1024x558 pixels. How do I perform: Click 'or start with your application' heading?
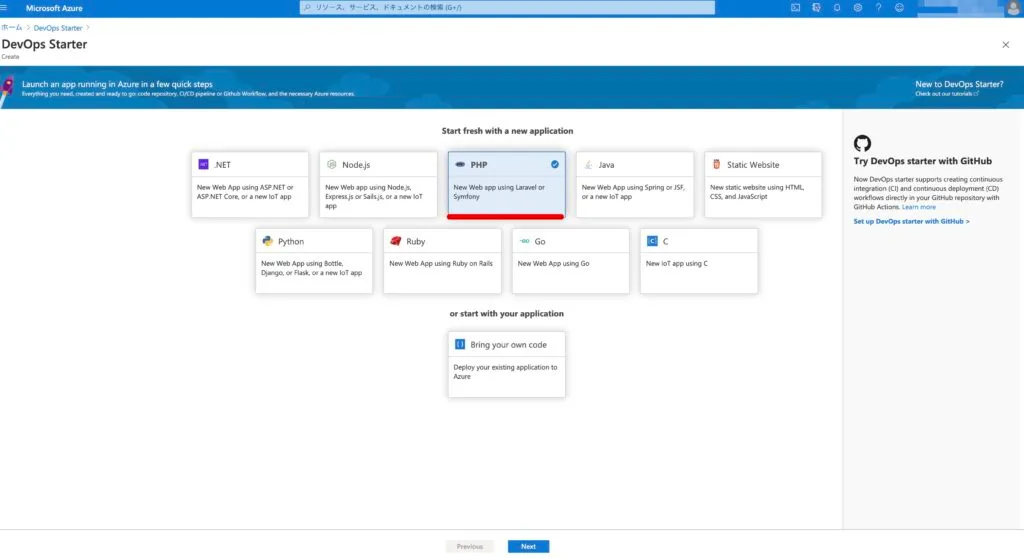coord(506,314)
